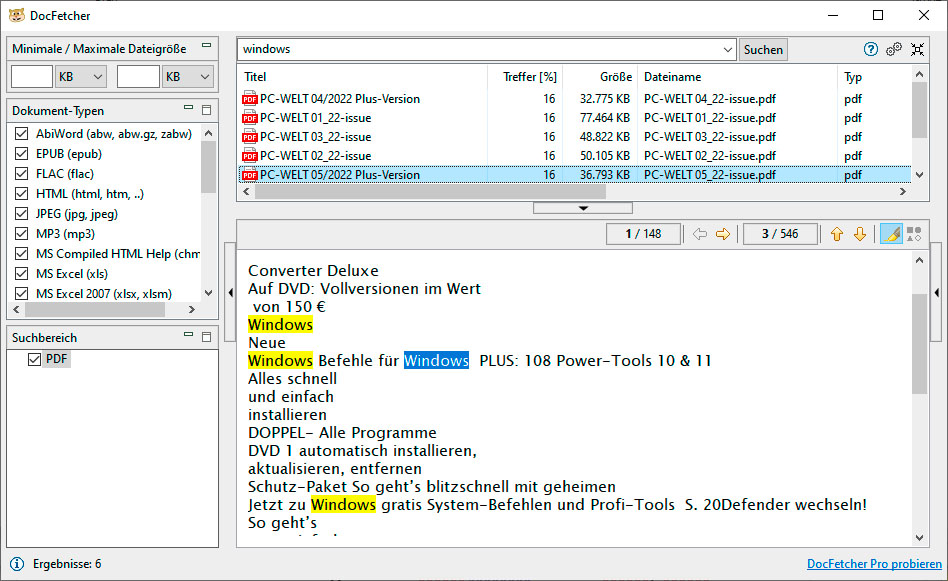The image size is (948, 581).
Task: Click the blue selected Windows match
Action: pyautogui.click(x=437, y=361)
